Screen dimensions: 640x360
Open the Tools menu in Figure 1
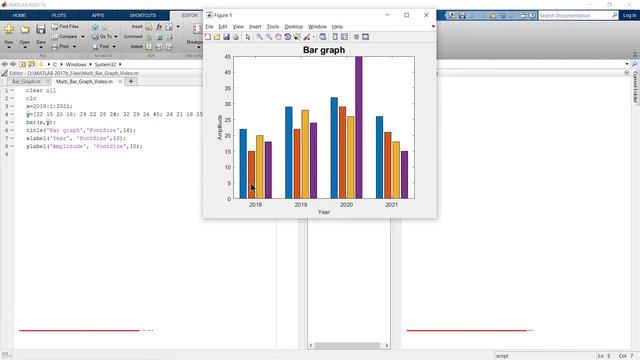pyautogui.click(x=273, y=27)
